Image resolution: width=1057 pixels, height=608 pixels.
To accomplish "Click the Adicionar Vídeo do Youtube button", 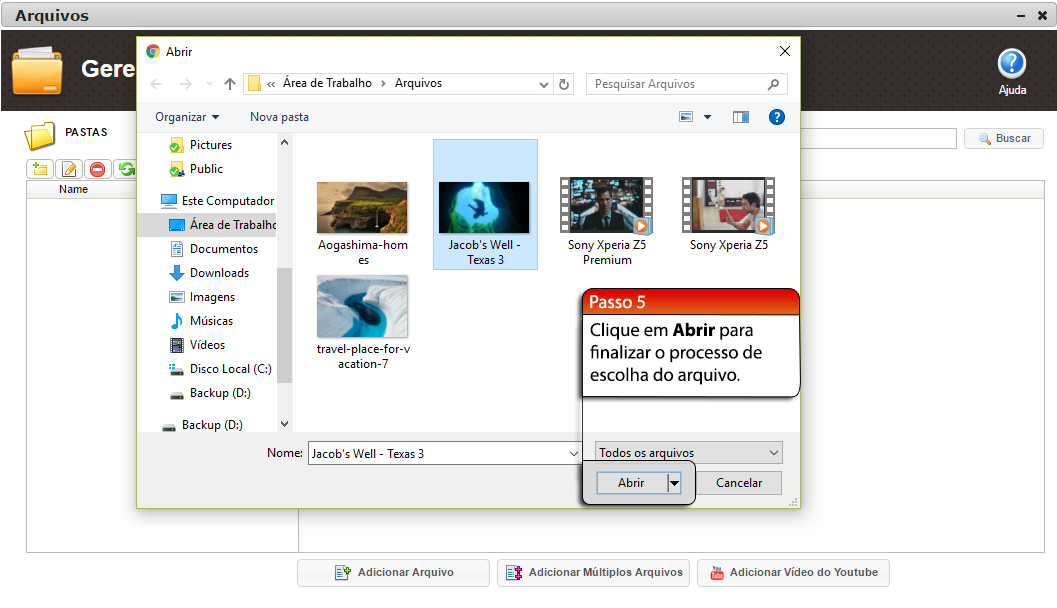I will pyautogui.click(x=793, y=573).
